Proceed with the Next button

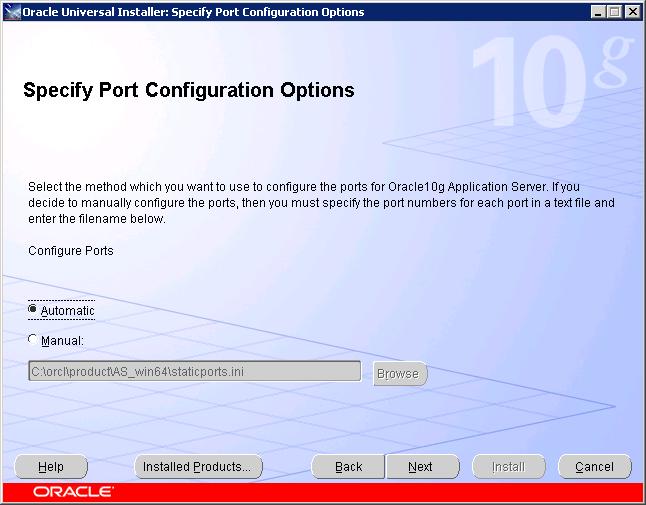(x=422, y=467)
